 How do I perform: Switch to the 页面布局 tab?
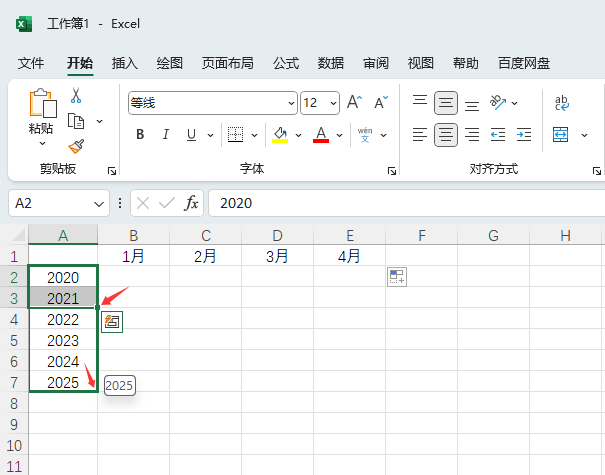click(x=228, y=63)
